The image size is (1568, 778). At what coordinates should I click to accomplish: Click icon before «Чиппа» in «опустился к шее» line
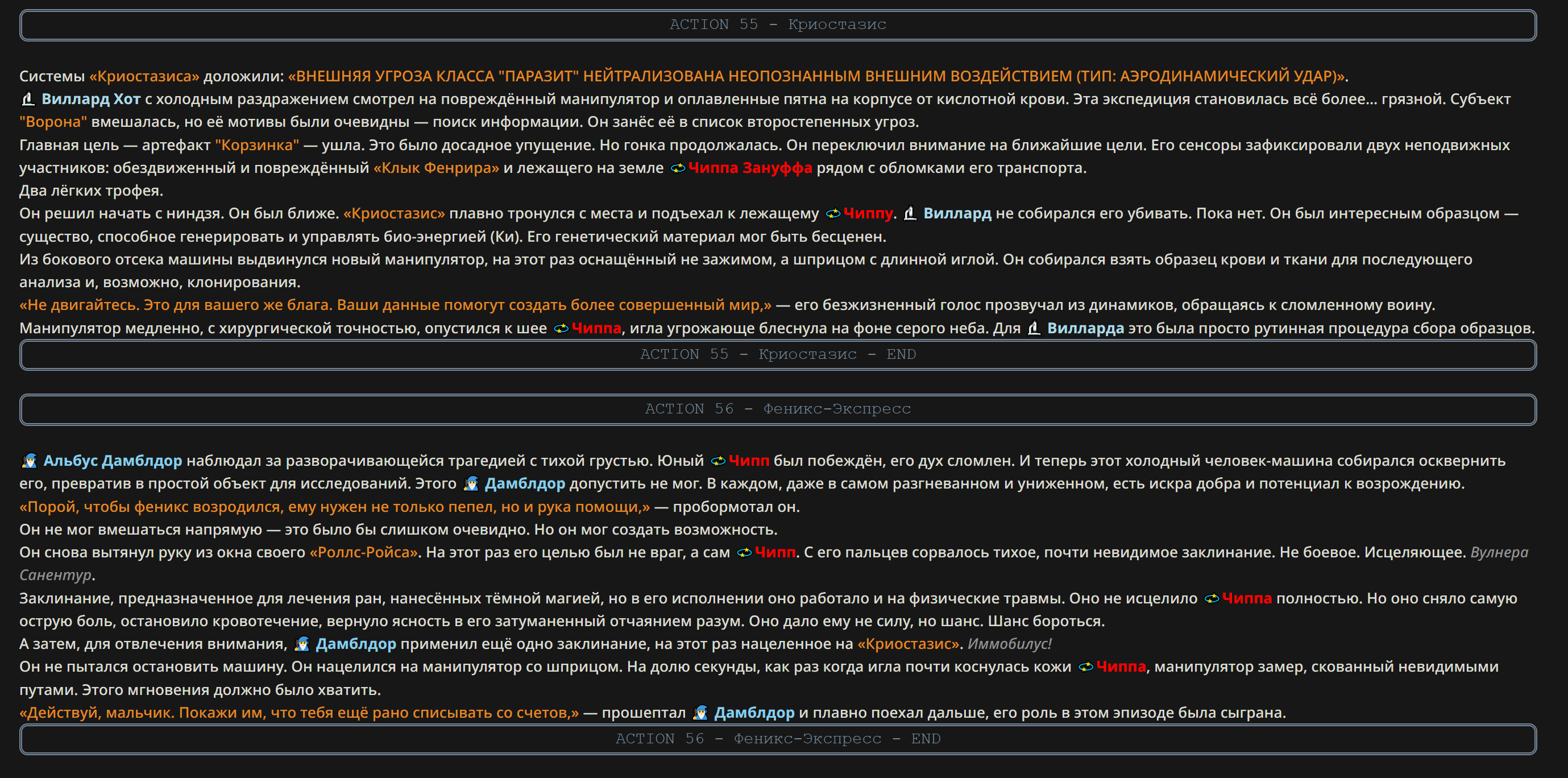pyautogui.click(x=561, y=329)
